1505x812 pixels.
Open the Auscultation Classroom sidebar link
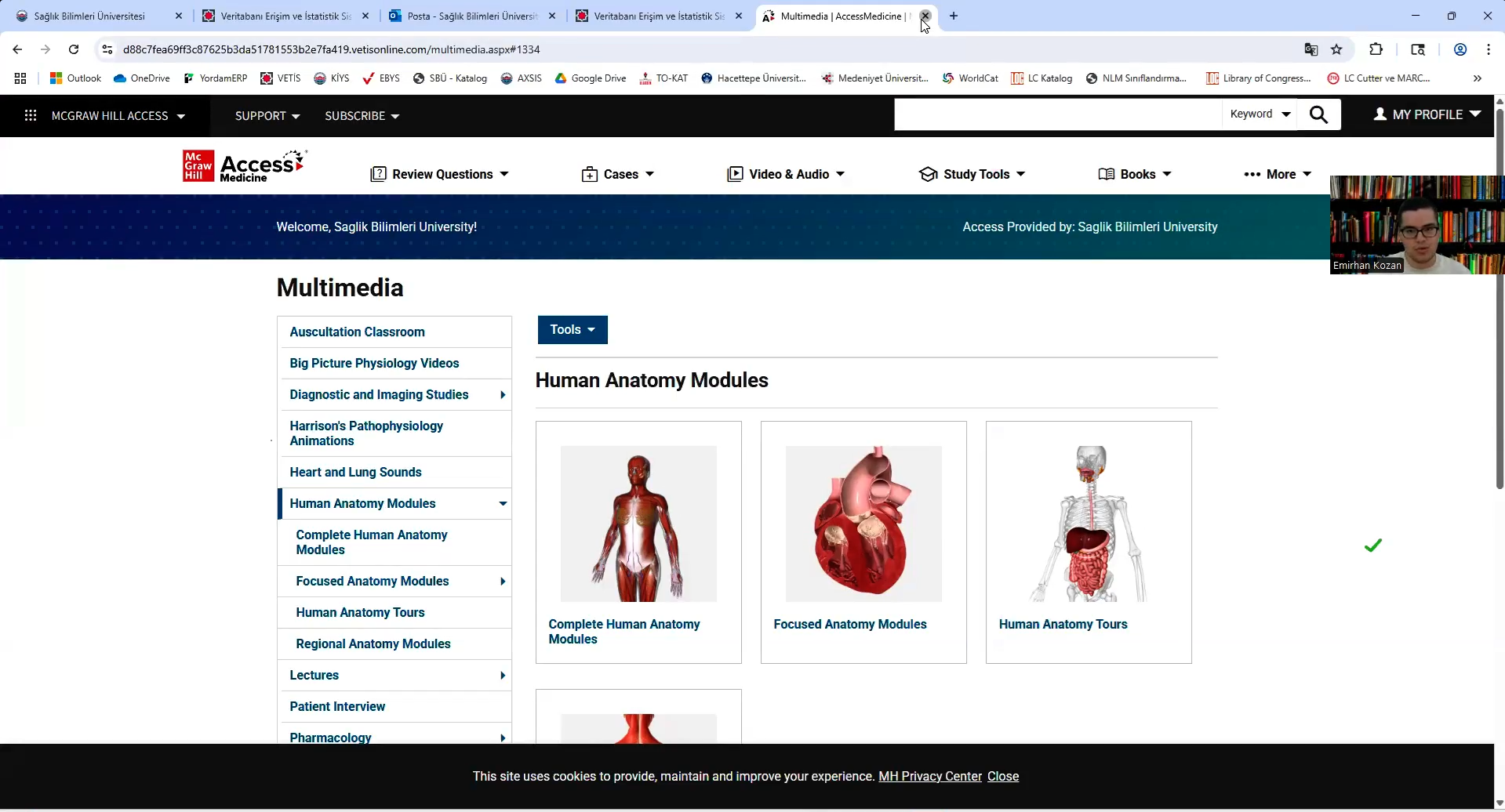pos(357,332)
